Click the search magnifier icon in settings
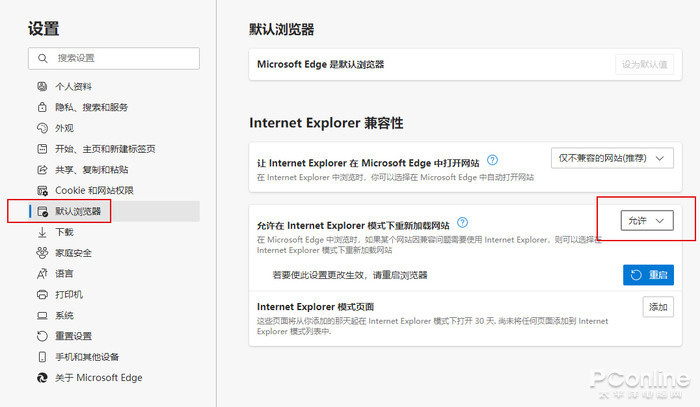This screenshot has height=407, width=700. tap(42, 58)
